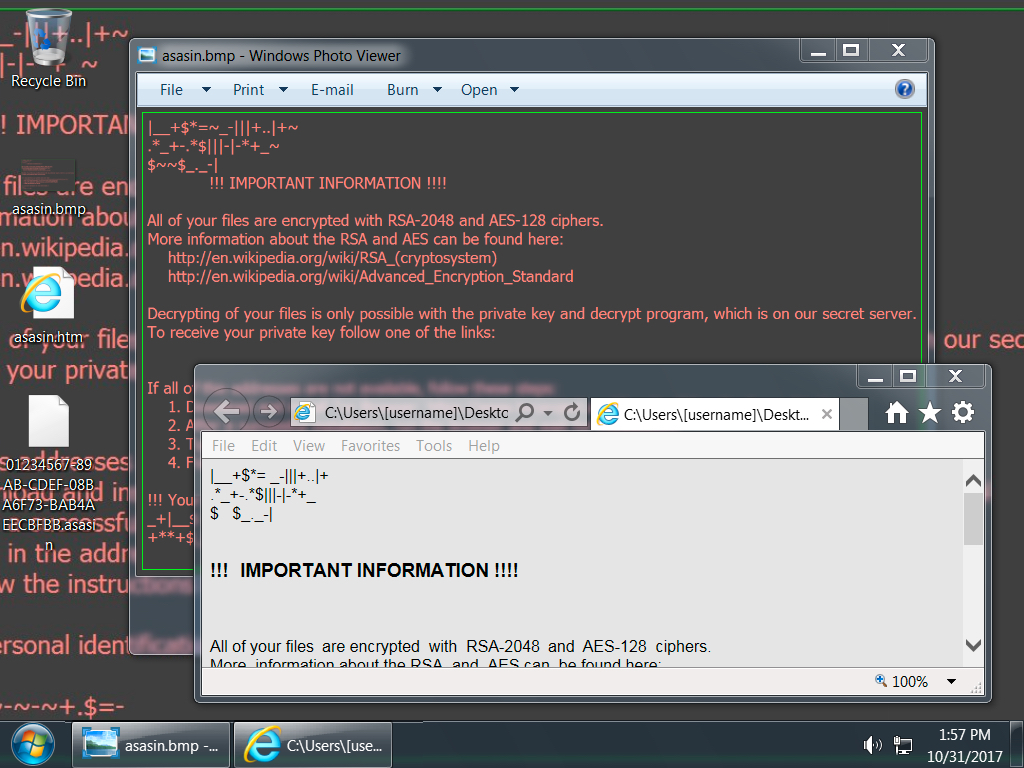Screen dimensions: 1024x768
Task: Click the IE scrollbar up arrow
Action: 973,481
